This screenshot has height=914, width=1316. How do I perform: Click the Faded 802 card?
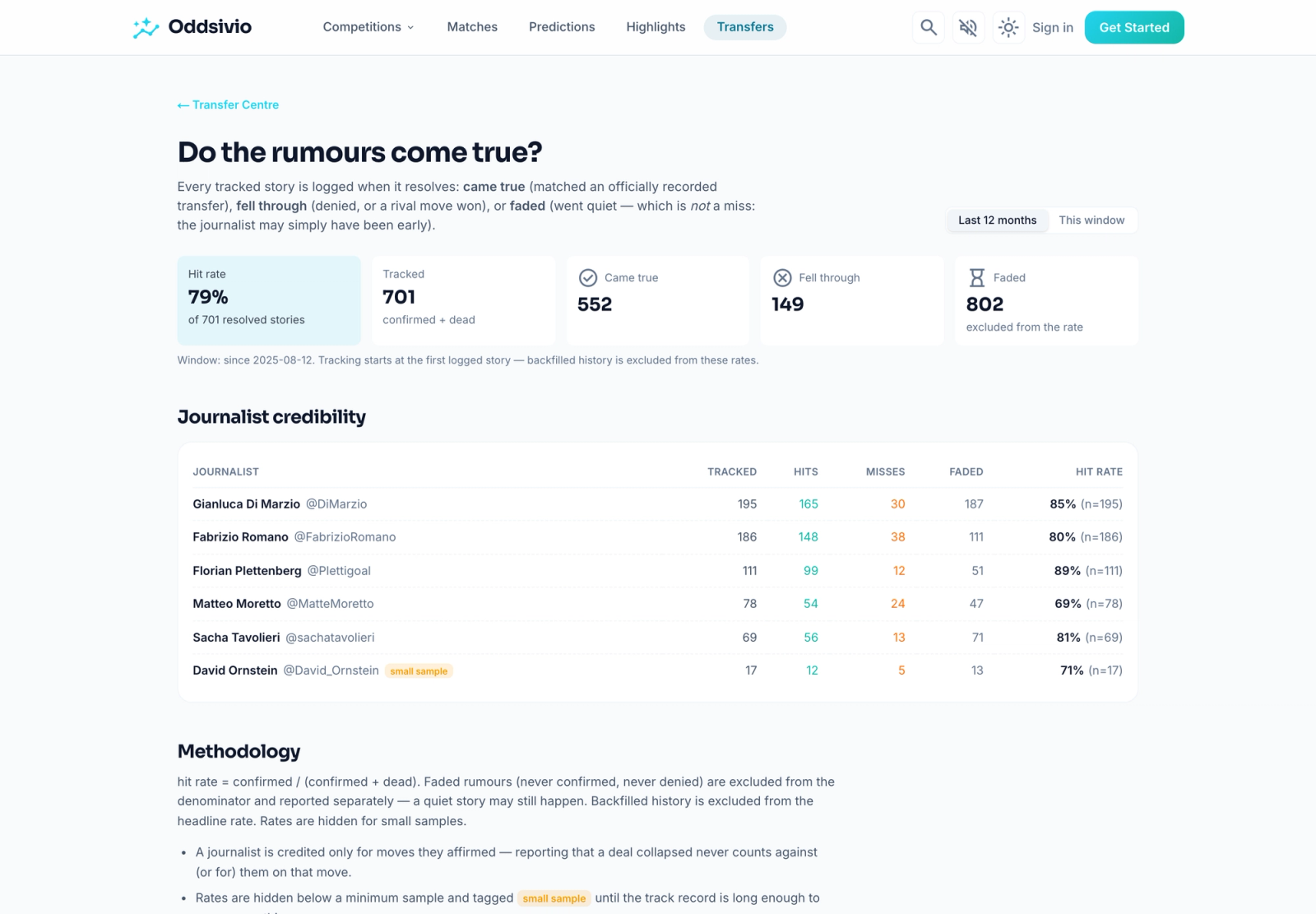tap(1046, 300)
